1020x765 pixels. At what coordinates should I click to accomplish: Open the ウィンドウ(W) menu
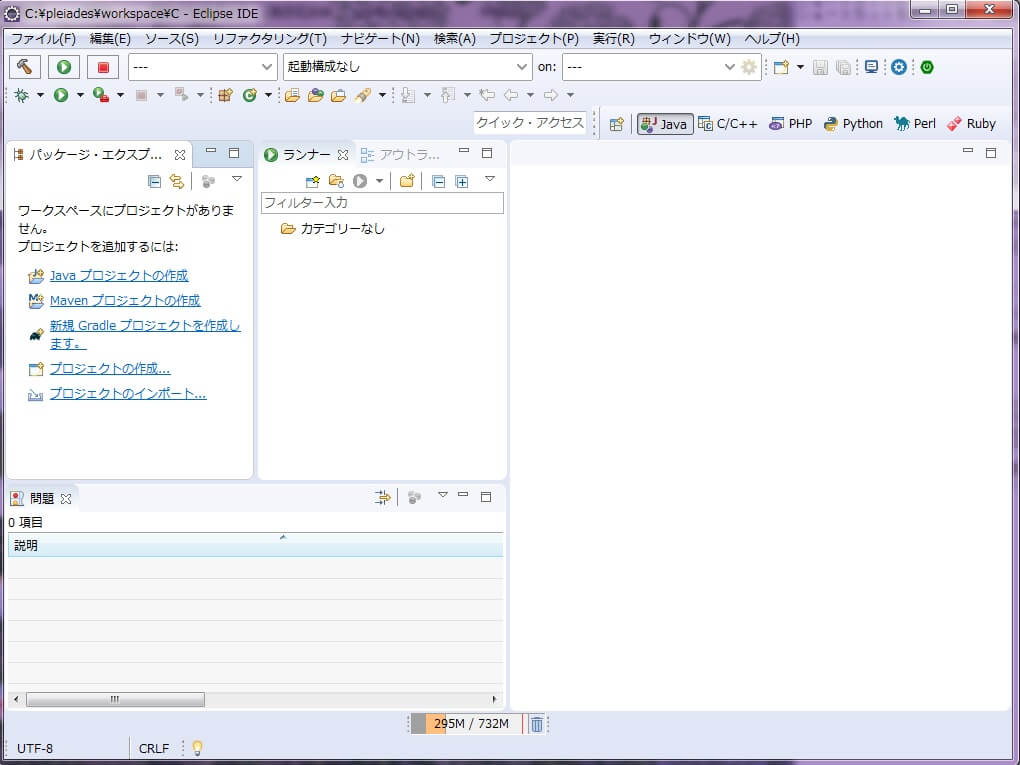point(690,39)
